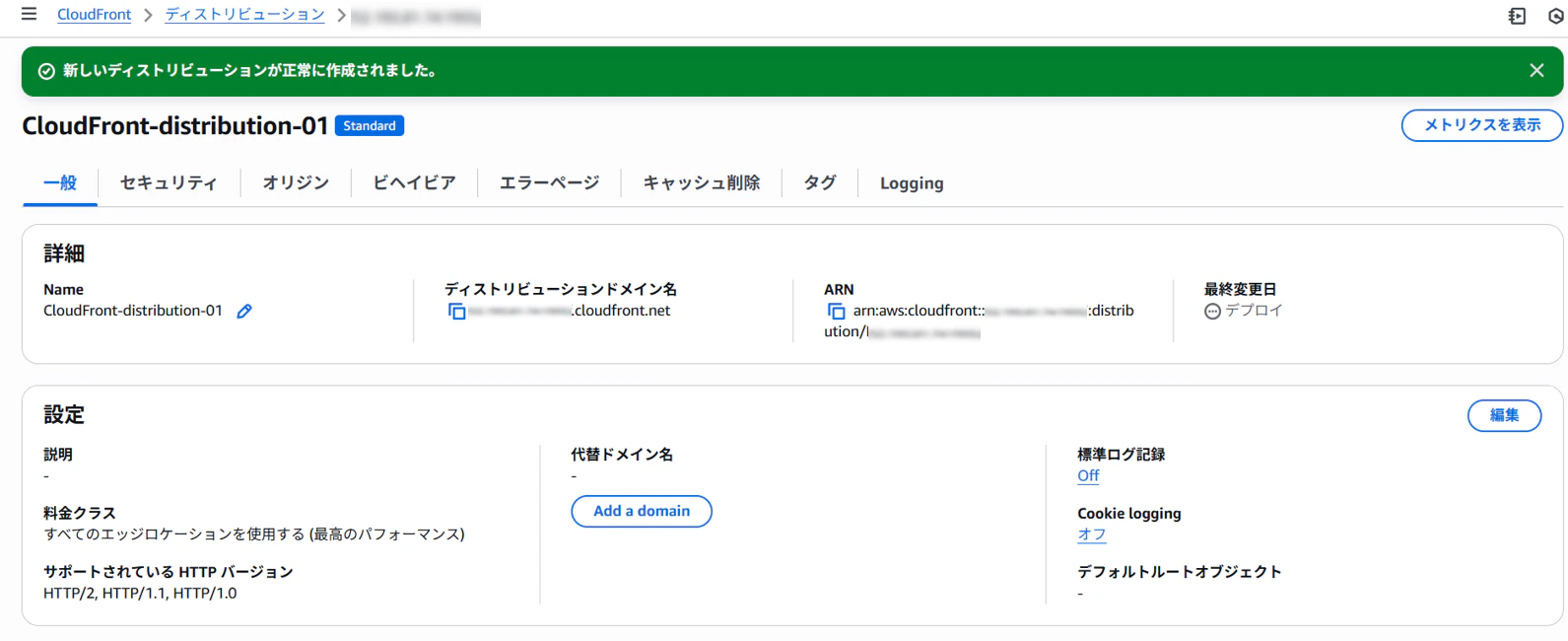Click the すべてのエッジロケーション price class value
This screenshot has height=641, width=1568.
tap(254, 534)
